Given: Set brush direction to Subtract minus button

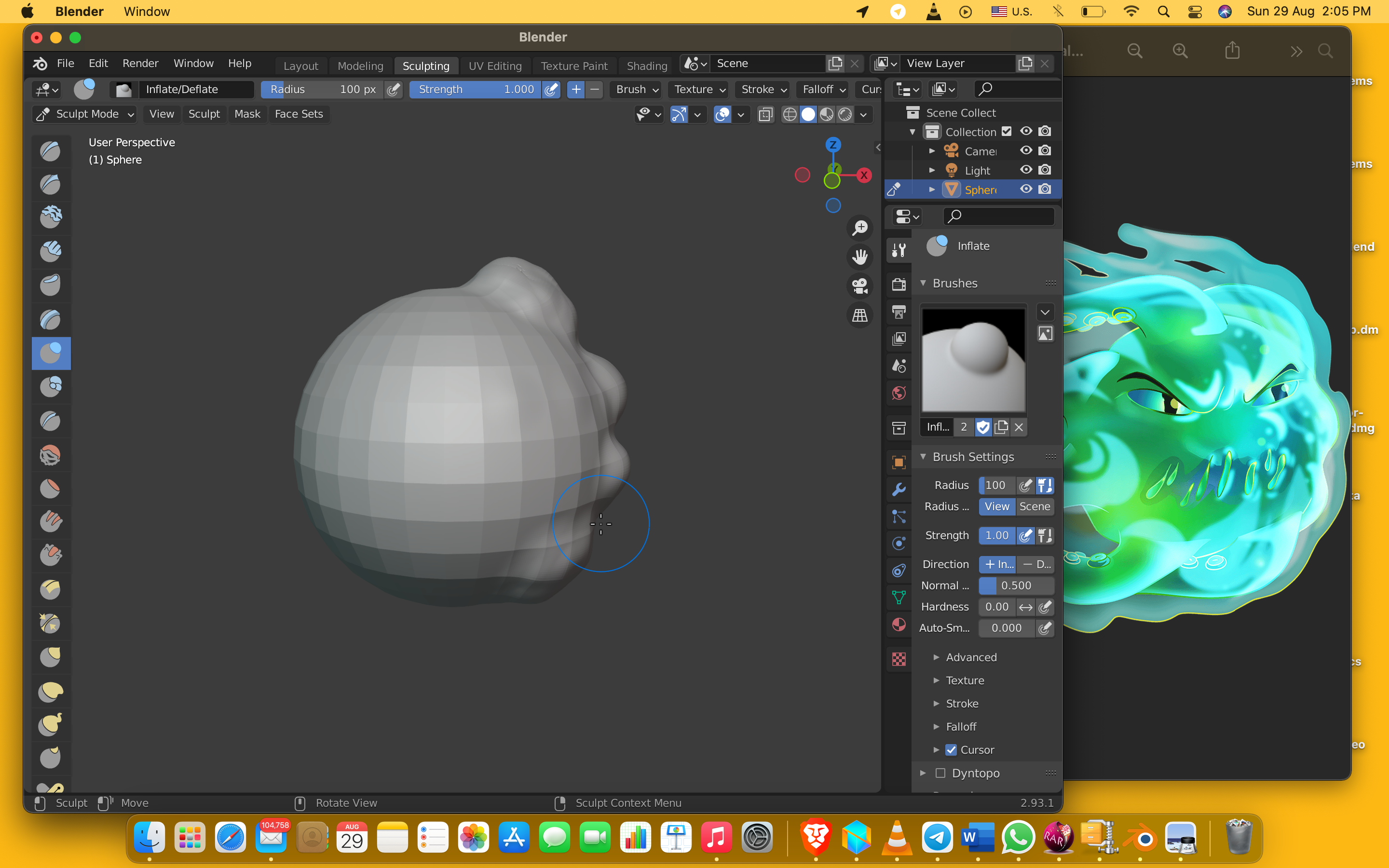Looking at the screenshot, I should (x=595, y=89).
